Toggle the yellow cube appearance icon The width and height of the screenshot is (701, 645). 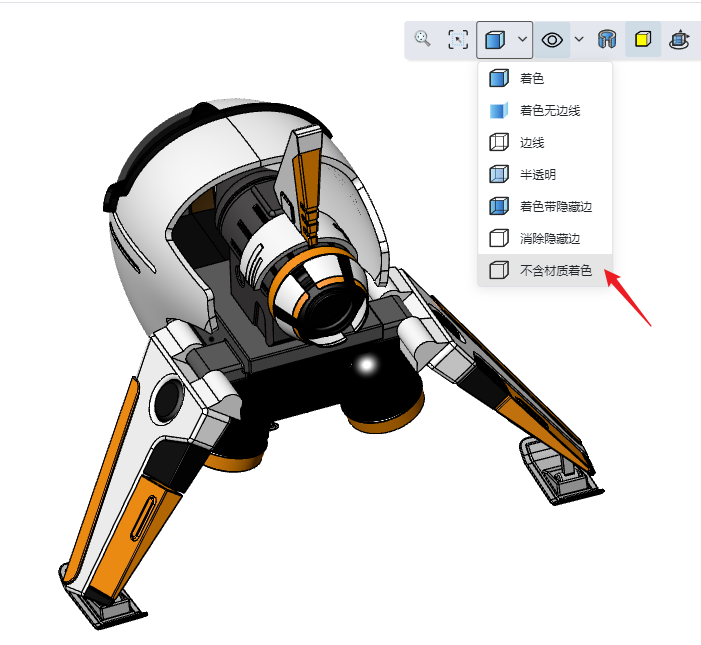click(642, 39)
